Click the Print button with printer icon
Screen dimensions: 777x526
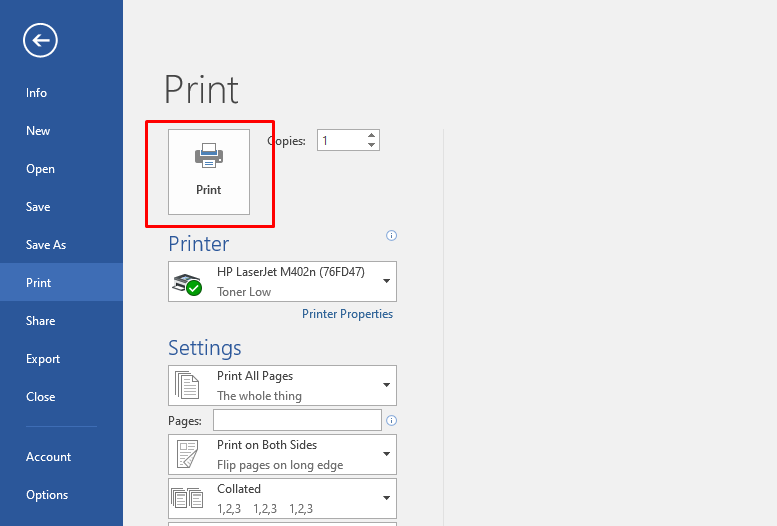(208, 171)
